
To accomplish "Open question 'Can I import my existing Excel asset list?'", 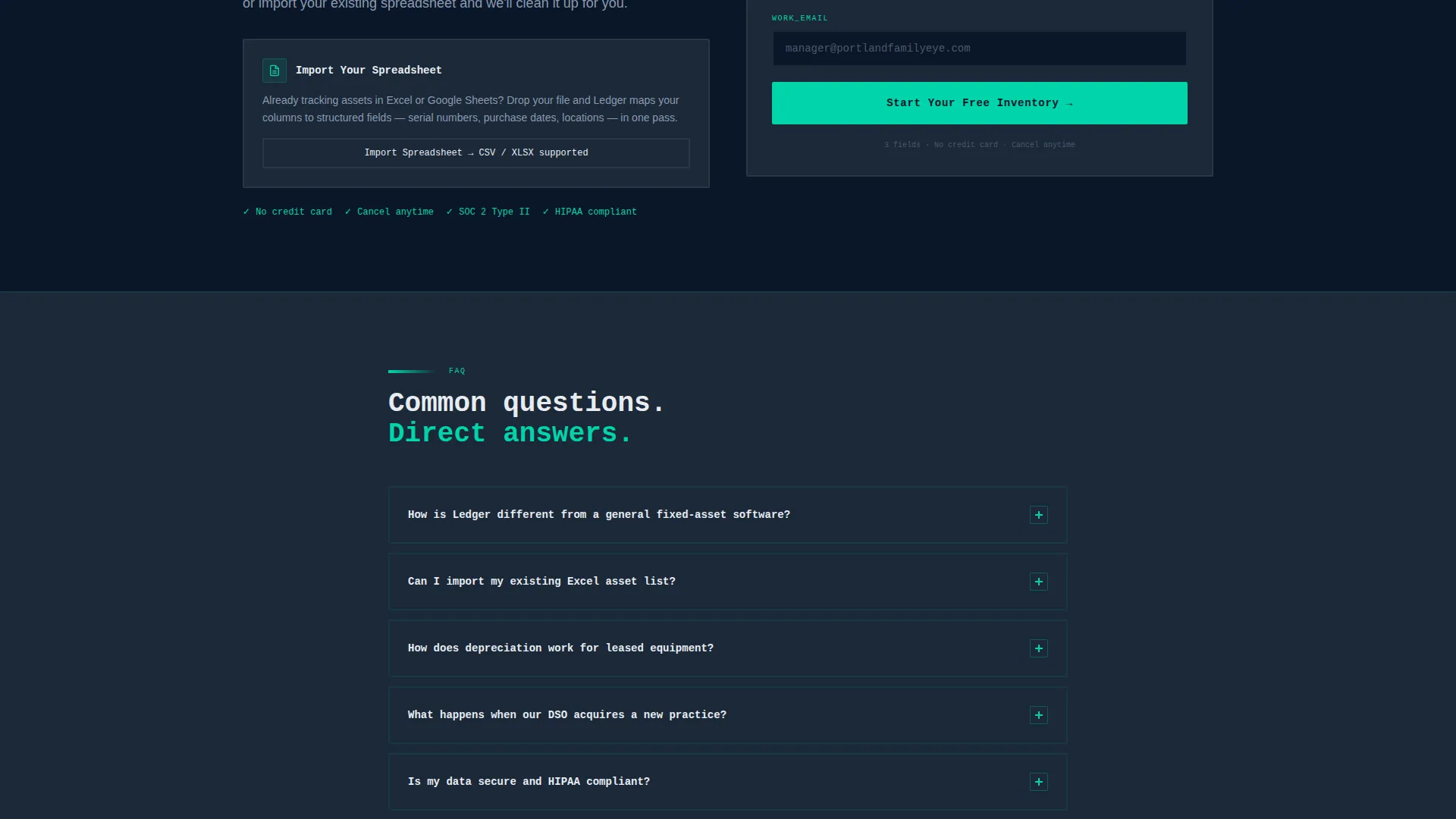I will coord(727,582).
